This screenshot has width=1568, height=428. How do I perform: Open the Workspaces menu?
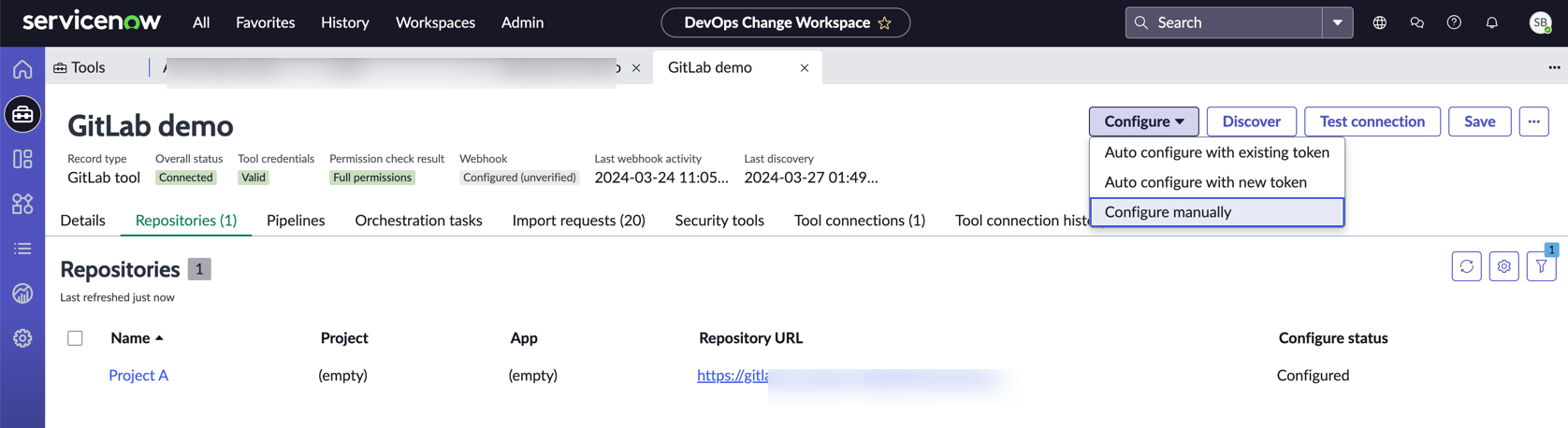pos(435,22)
